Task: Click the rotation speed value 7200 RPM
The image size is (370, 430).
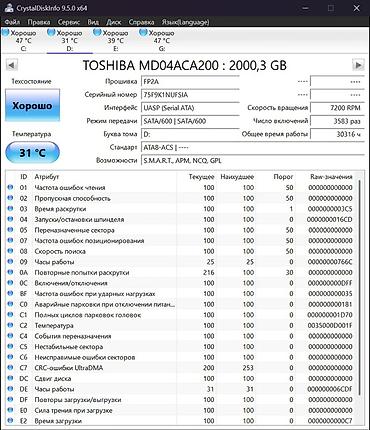Action: (x=337, y=108)
